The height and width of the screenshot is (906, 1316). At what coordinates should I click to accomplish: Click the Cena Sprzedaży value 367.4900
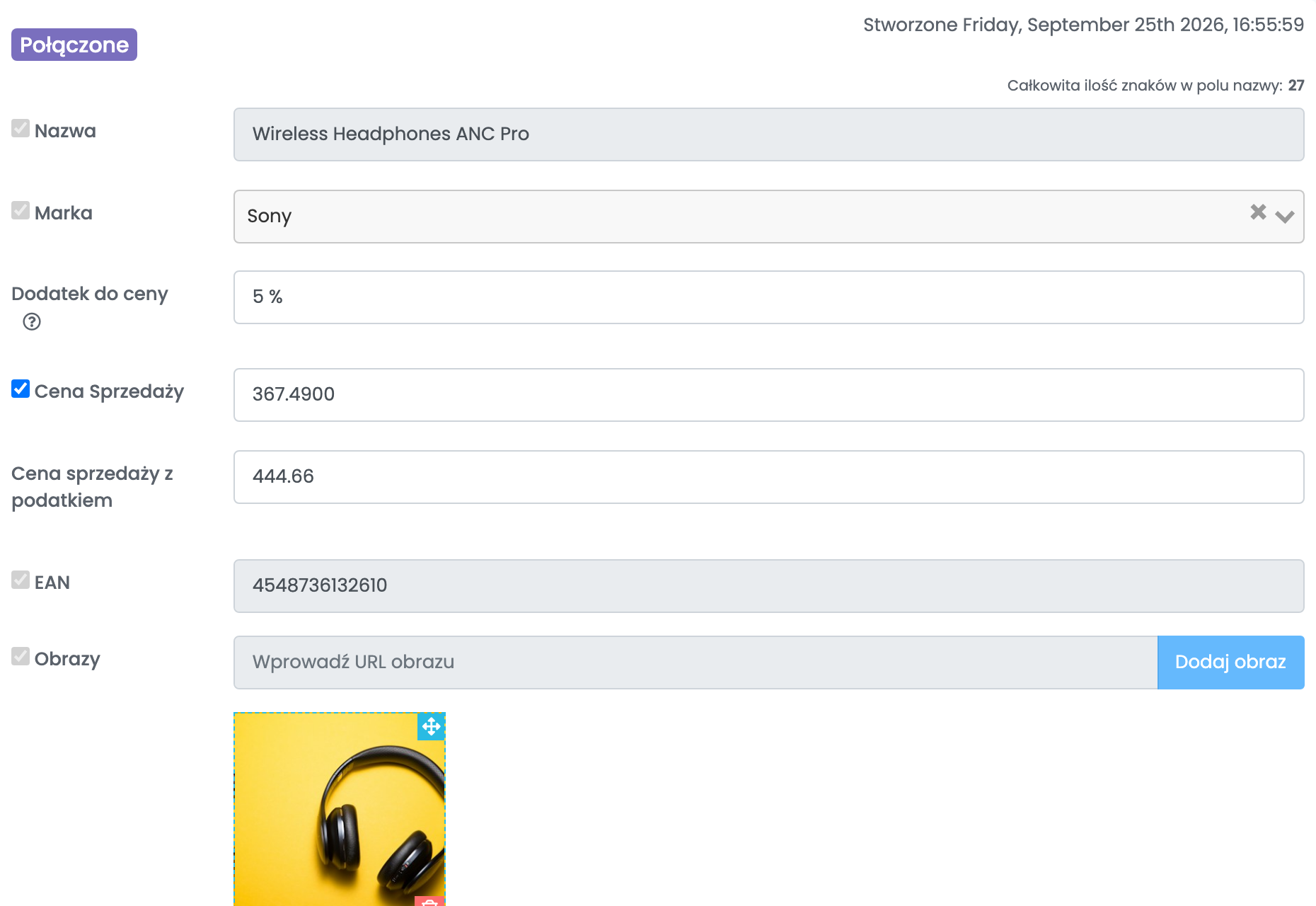[x=768, y=395]
